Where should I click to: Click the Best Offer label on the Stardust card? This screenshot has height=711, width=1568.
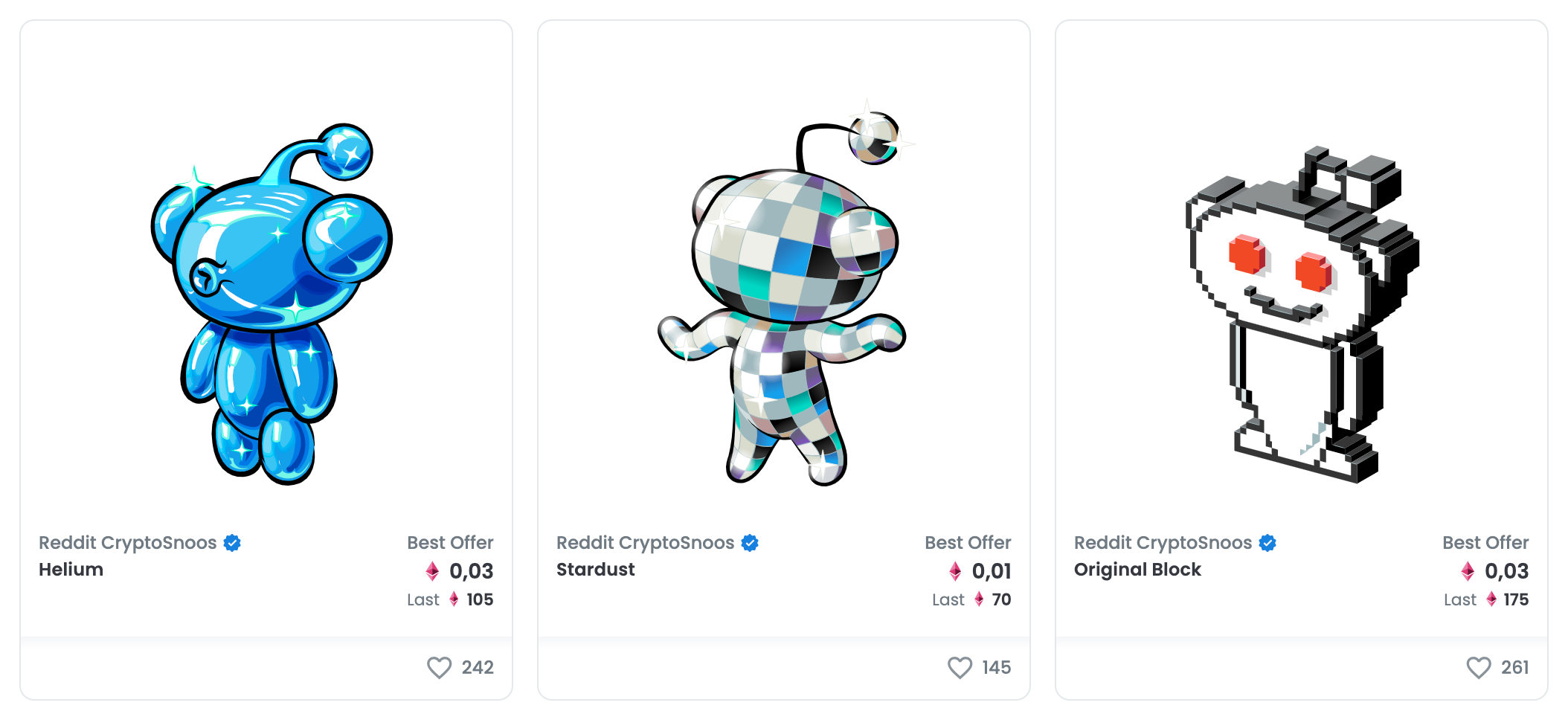(x=968, y=543)
